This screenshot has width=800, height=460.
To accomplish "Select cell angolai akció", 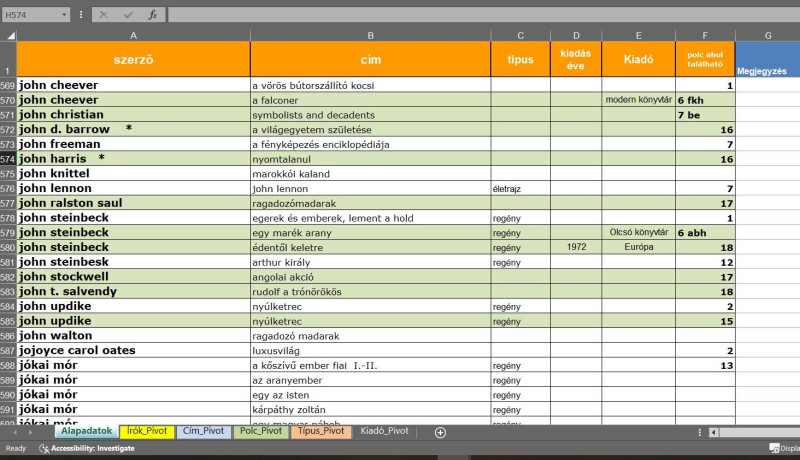I will point(370,277).
